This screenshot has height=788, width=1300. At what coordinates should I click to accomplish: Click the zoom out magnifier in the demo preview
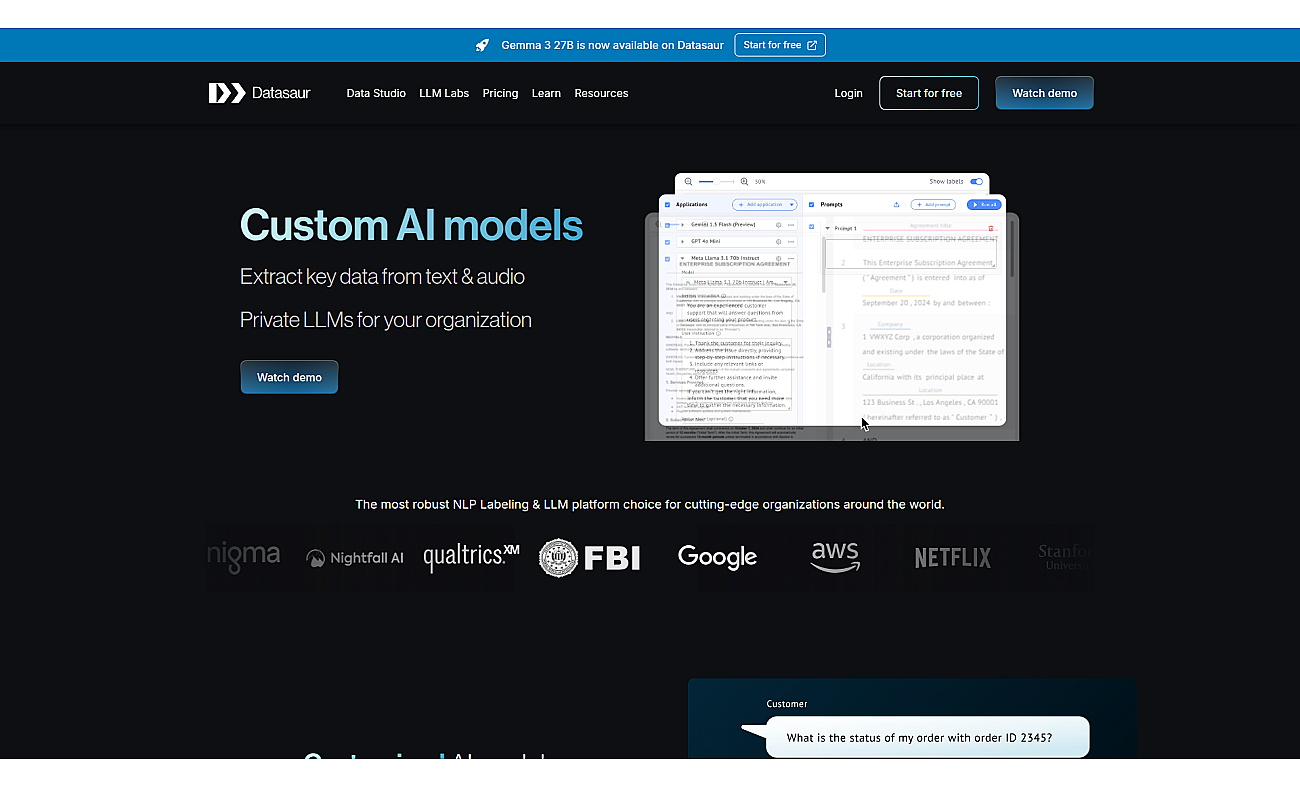tap(688, 182)
